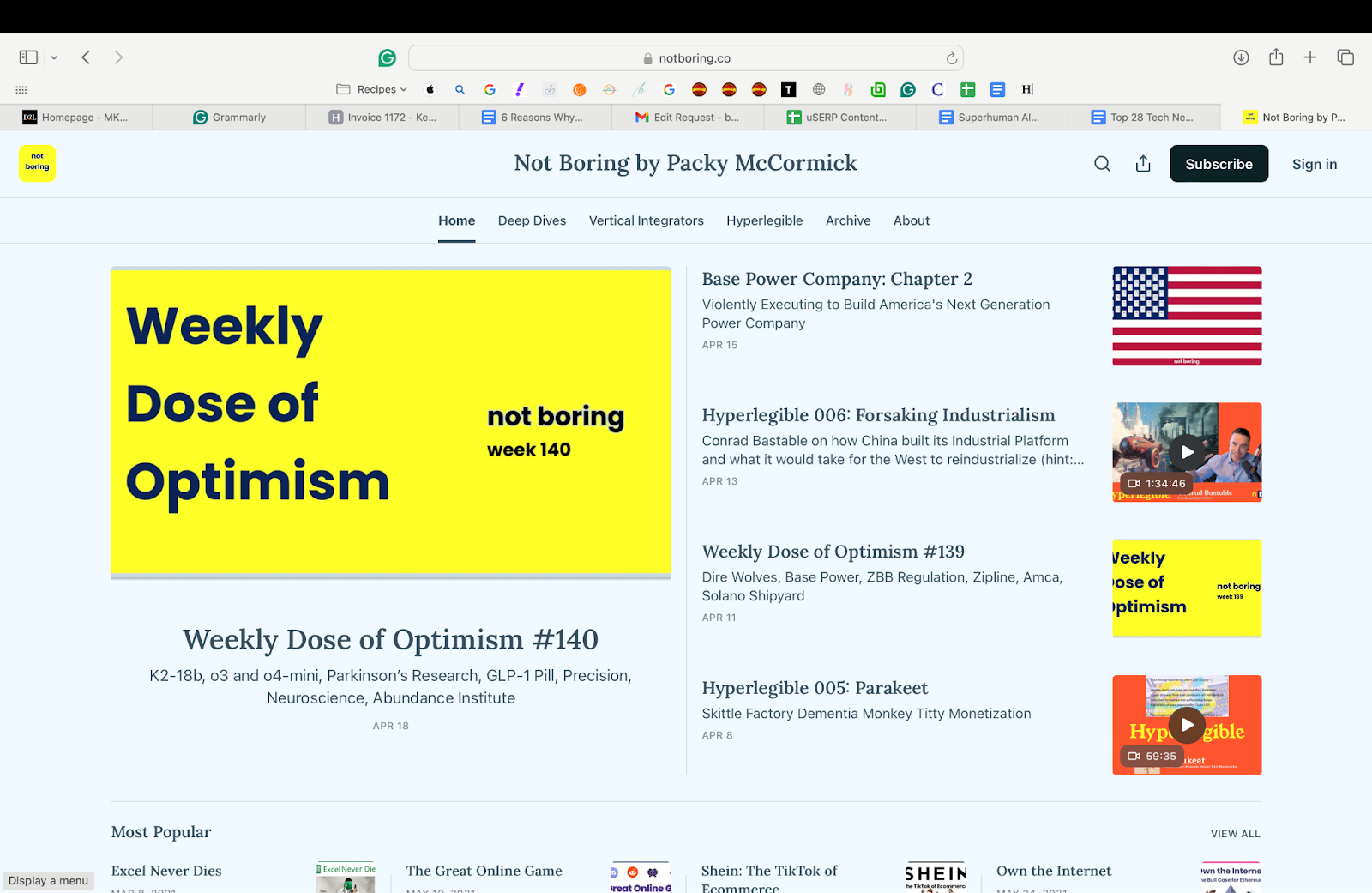This screenshot has width=1372, height=893.
Task: Open the week 139 yellow thumbnail
Action: click(1187, 588)
